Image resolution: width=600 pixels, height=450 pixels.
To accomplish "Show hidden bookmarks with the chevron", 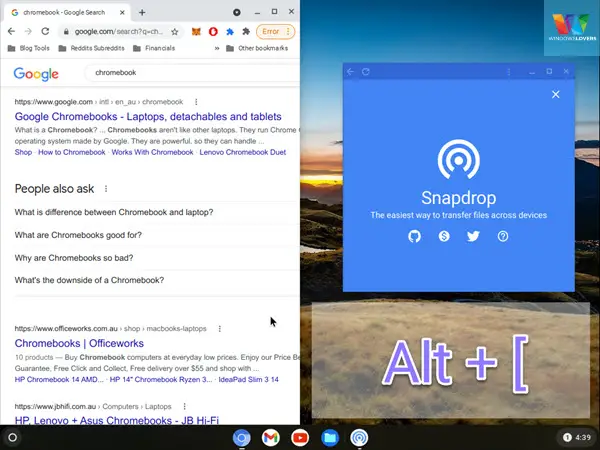I will point(217,48).
